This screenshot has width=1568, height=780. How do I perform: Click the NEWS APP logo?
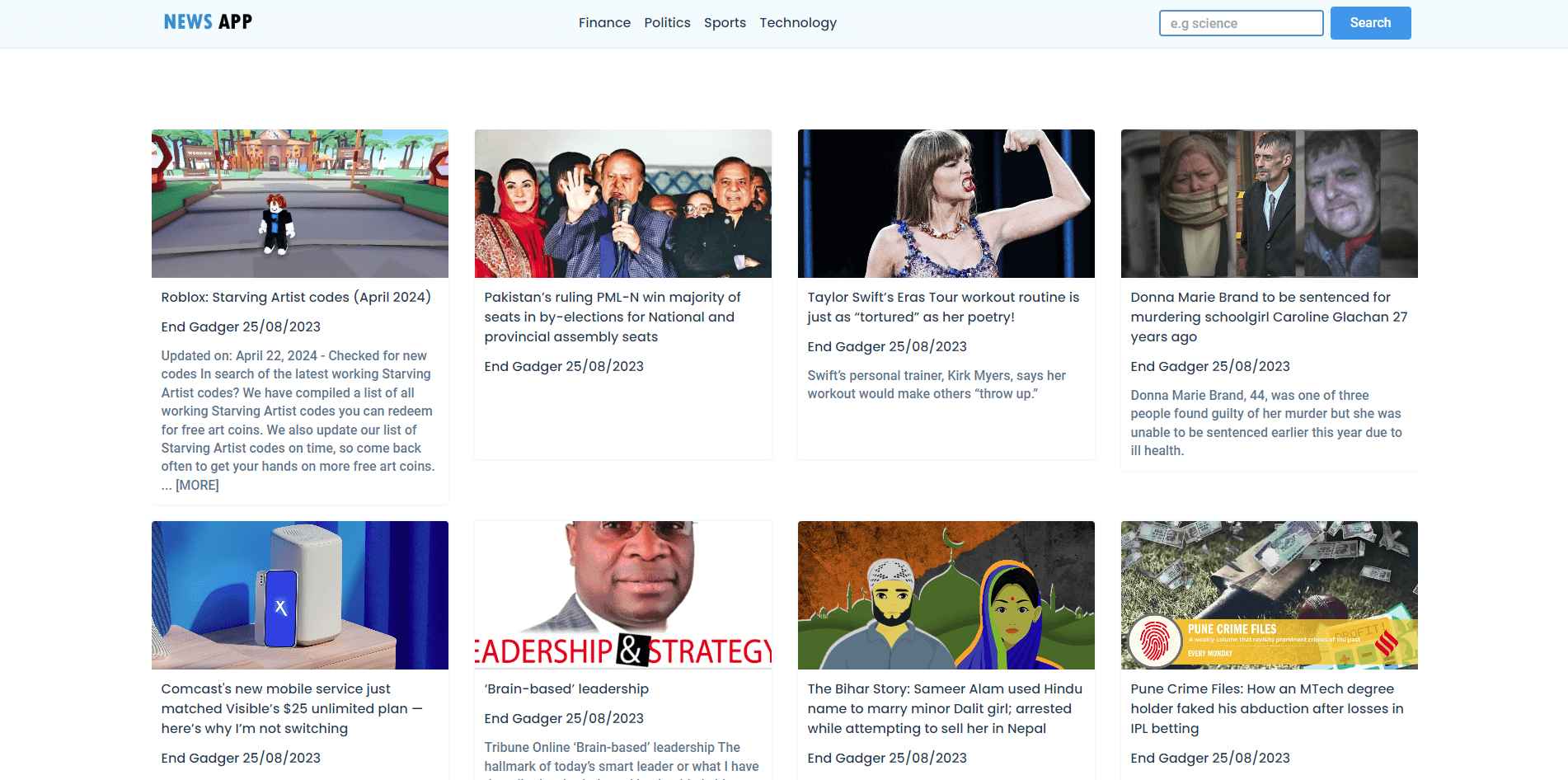(207, 21)
